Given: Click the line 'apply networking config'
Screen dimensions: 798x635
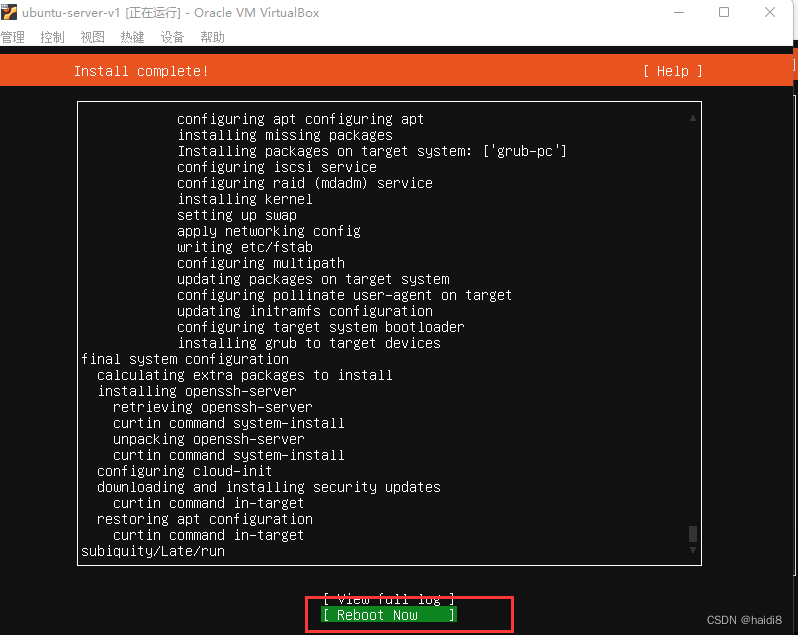Looking at the screenshot, I should [269, 232].
